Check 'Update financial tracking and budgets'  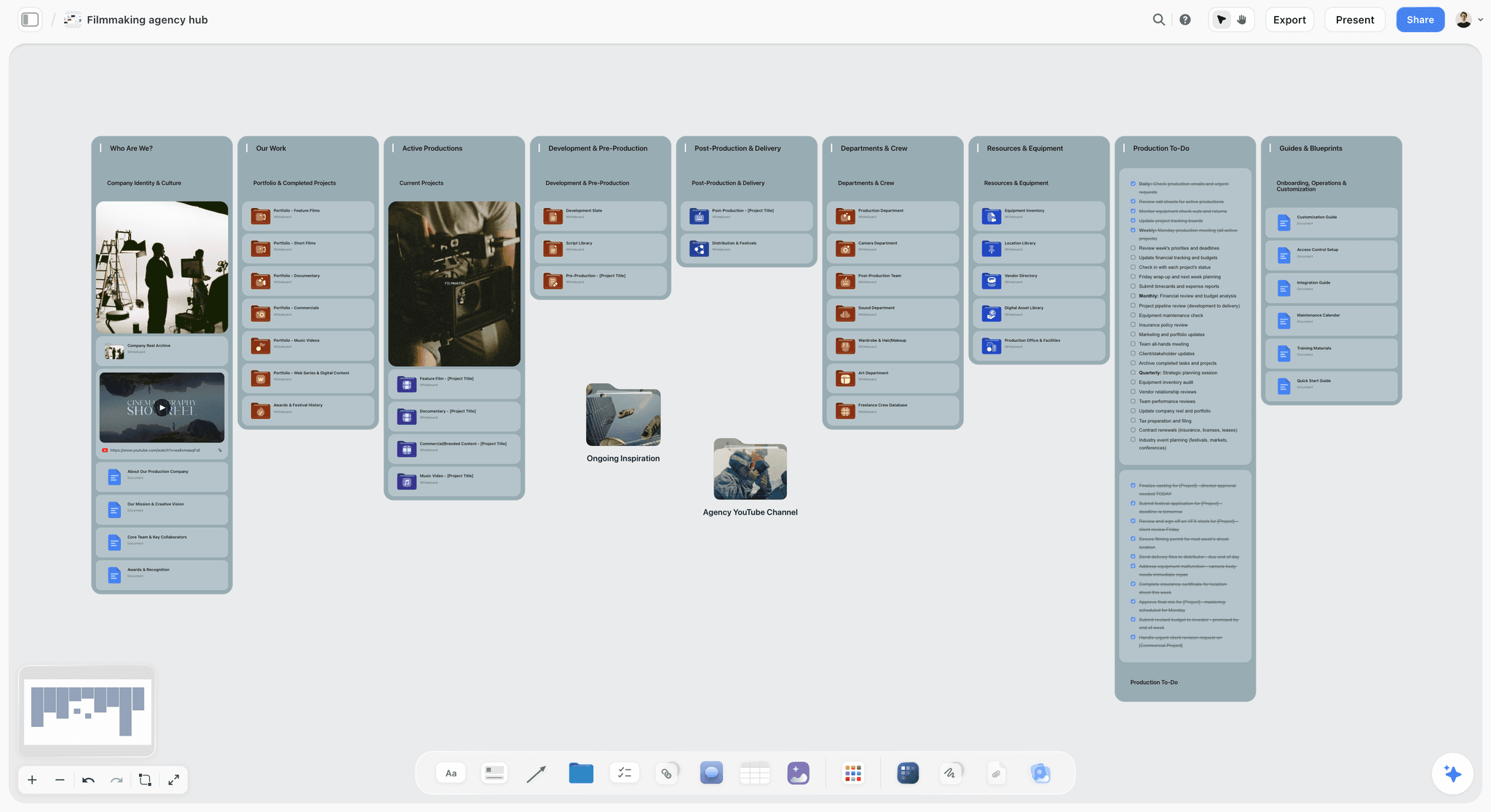(x=1133, y=258)
